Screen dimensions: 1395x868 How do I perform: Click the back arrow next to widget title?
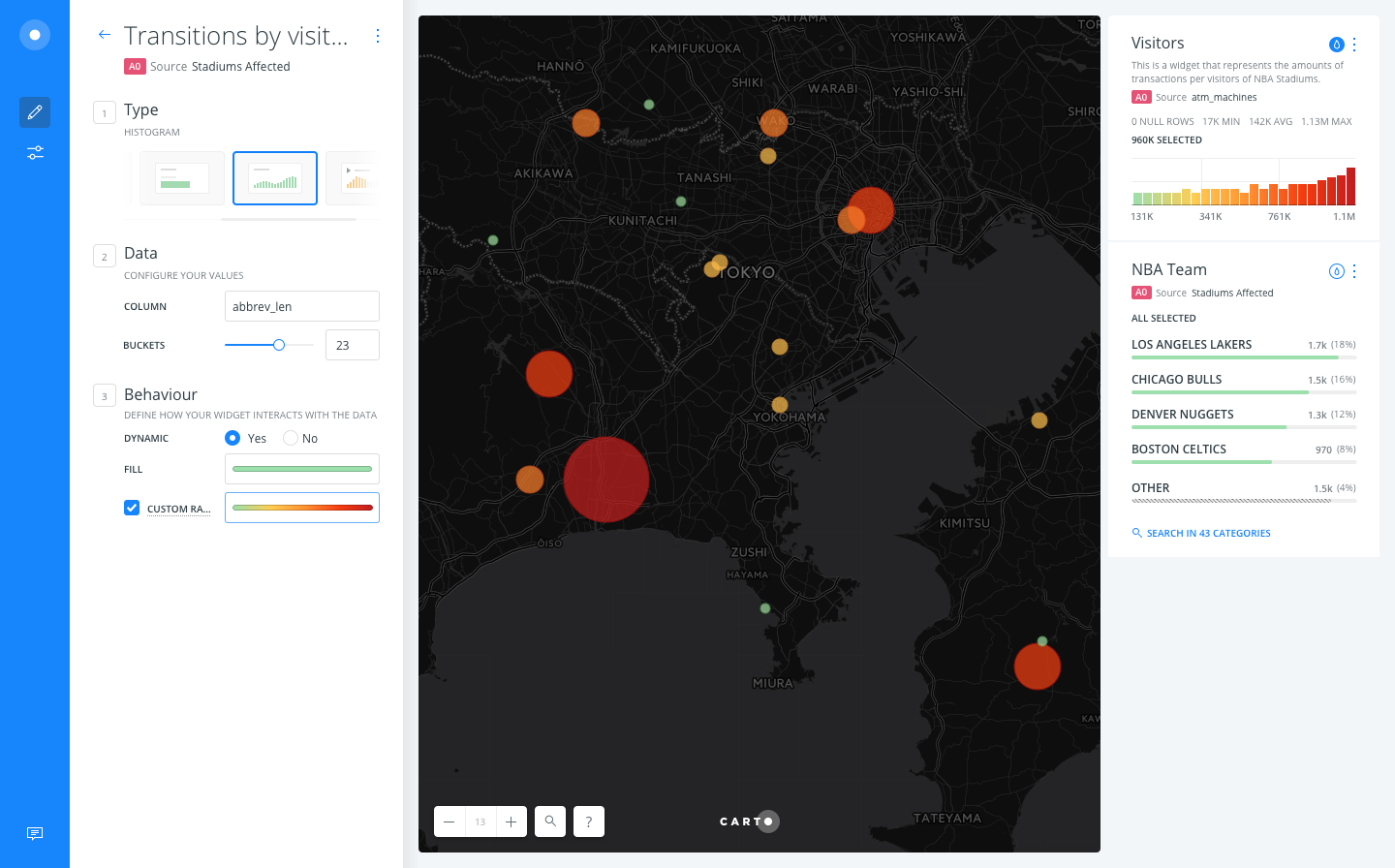(x=104, y=34)
